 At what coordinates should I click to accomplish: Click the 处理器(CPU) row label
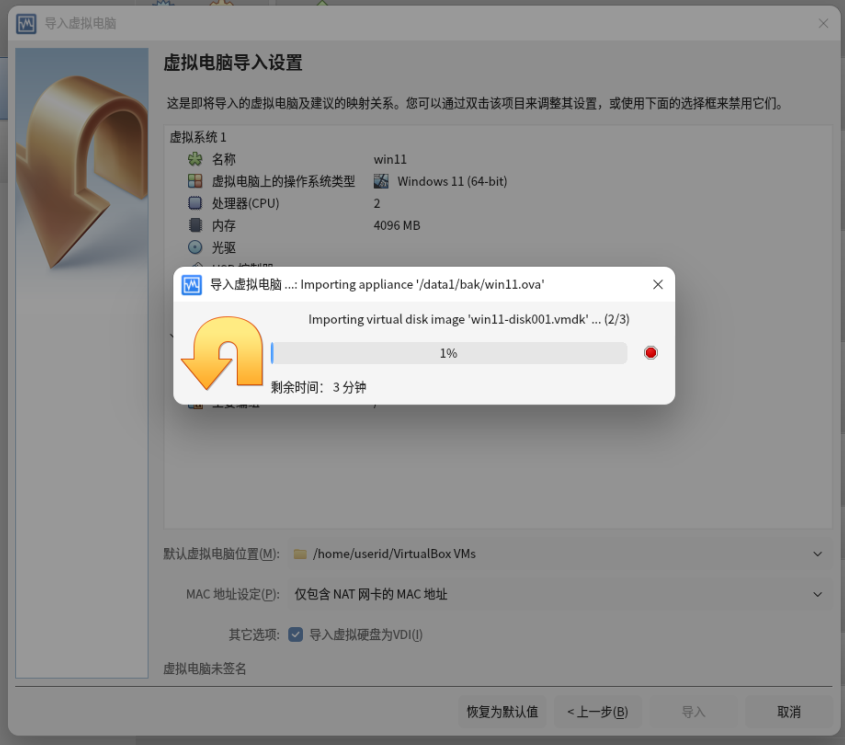(x=245, y=204)
